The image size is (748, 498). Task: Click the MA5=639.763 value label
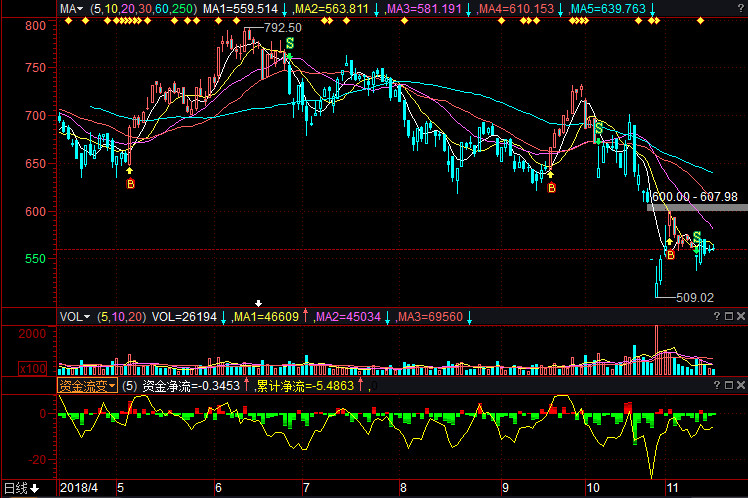click(607, 8)
